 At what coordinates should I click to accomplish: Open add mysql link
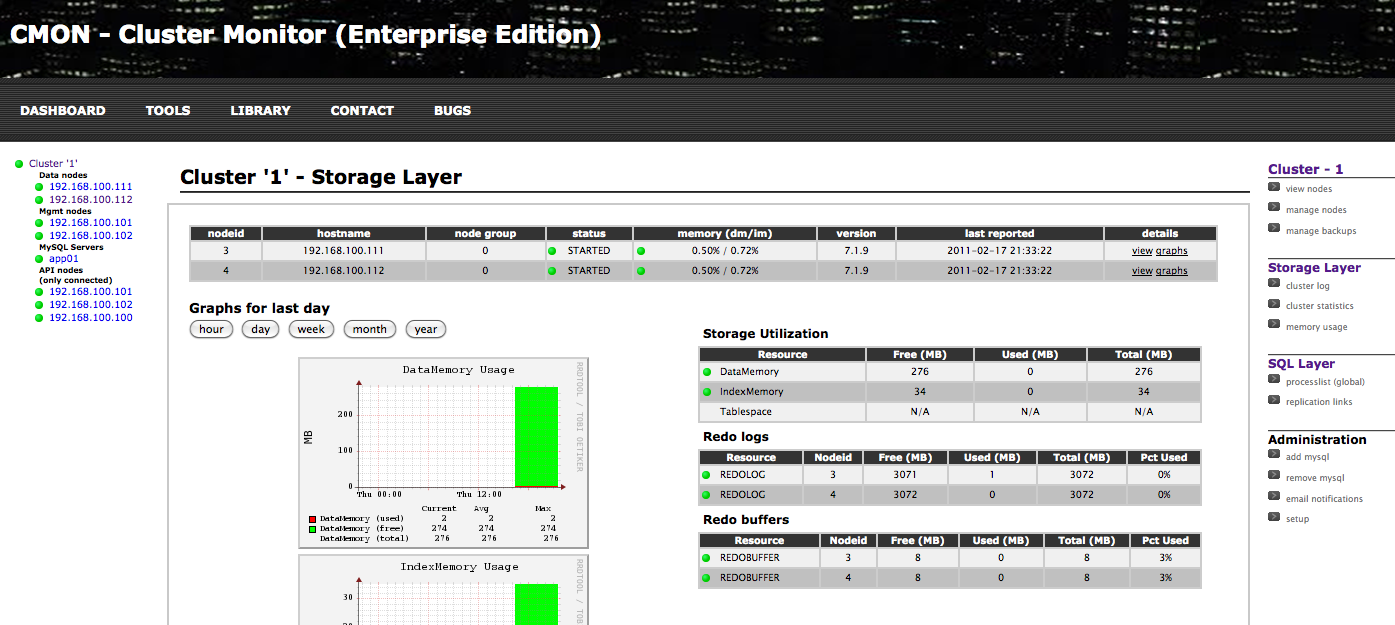point(1308,457)
